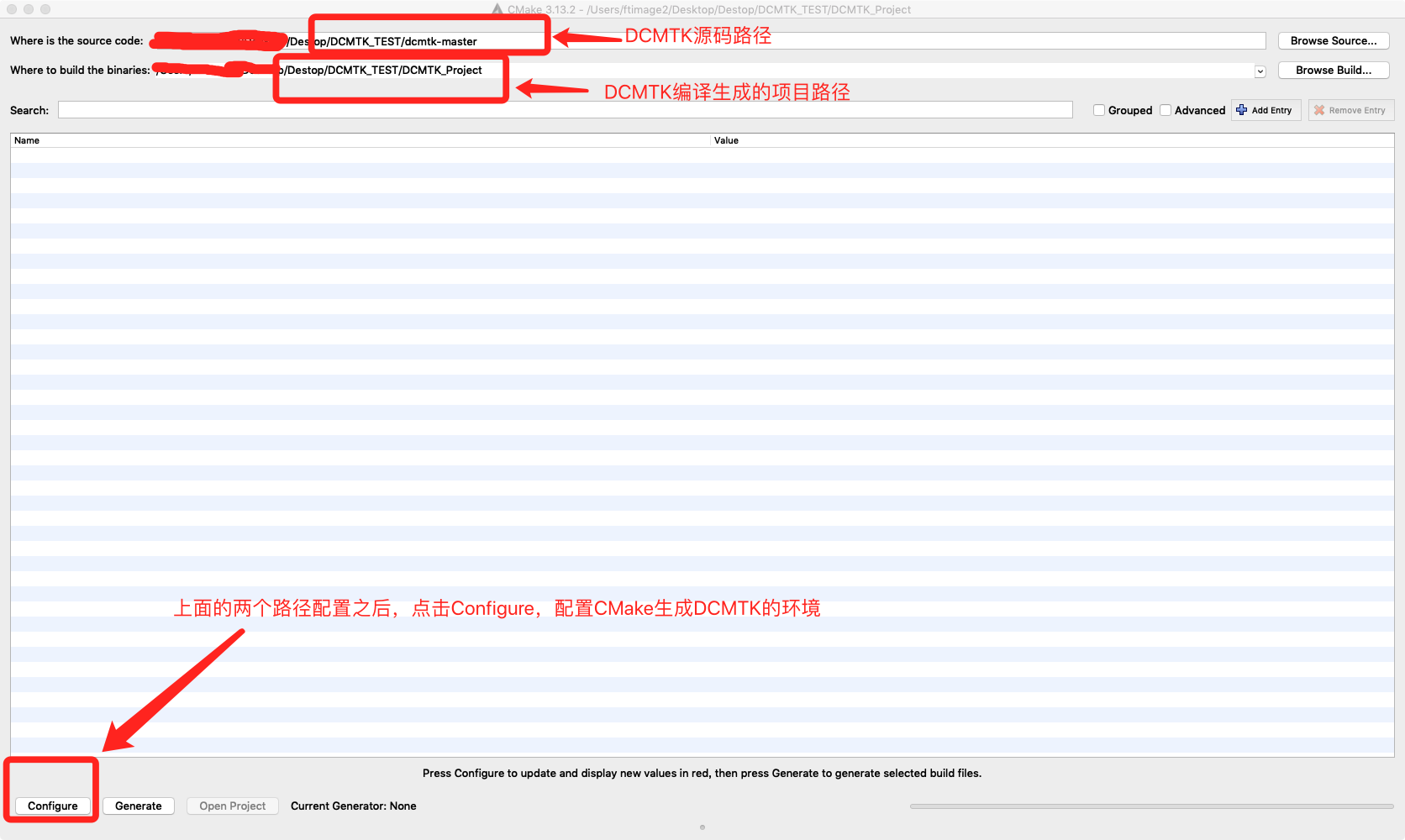The width and height of the screenshot is (1405, 840).
Task: Sort by the Name column header
Action: (360, 140)
